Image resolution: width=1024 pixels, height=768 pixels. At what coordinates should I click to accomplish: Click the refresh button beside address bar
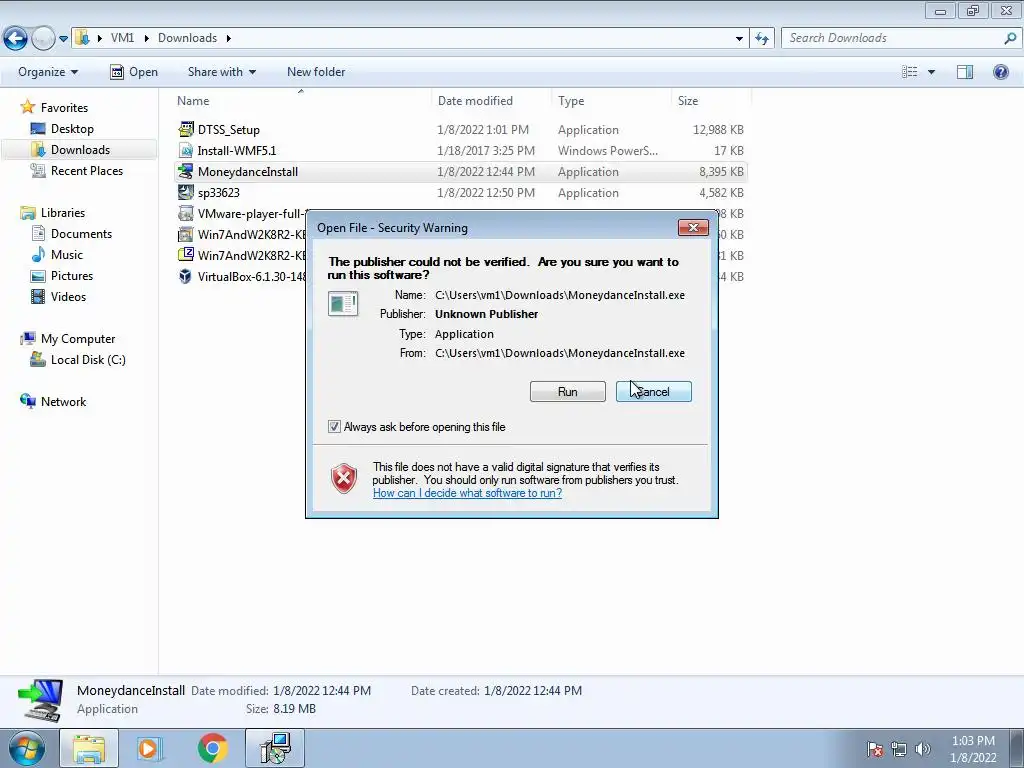point(761,39)
